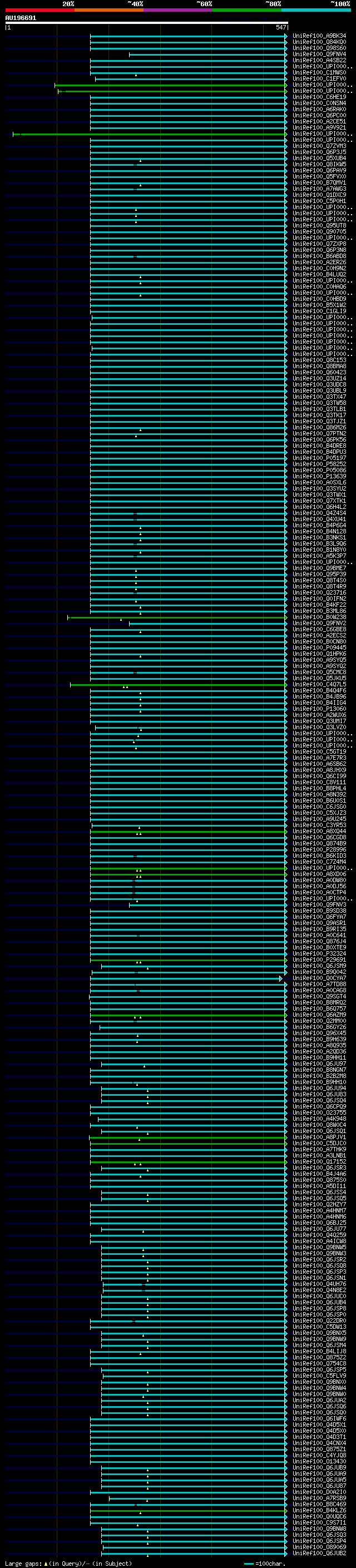Click the orange 40% identity color bar
This screenshot has height=1568, width=356.
109,11
